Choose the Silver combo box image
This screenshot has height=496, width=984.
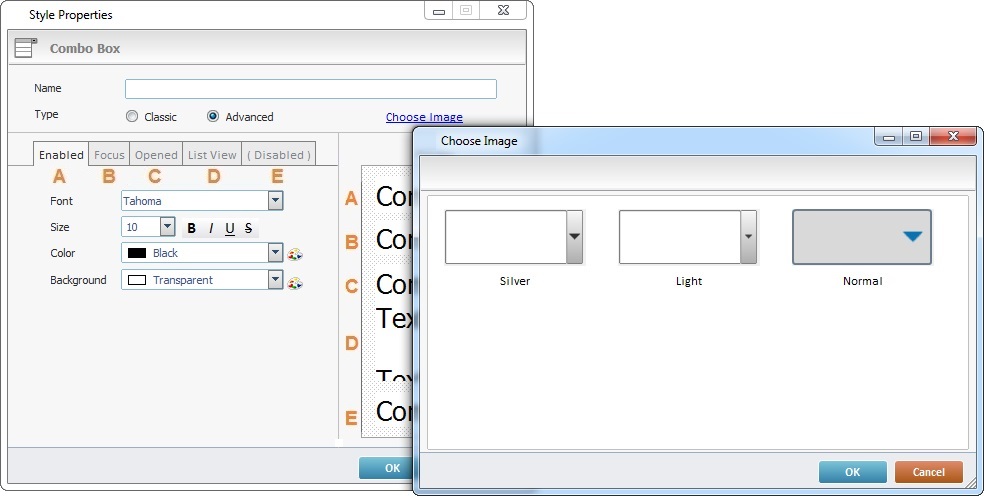click(514, 237)
